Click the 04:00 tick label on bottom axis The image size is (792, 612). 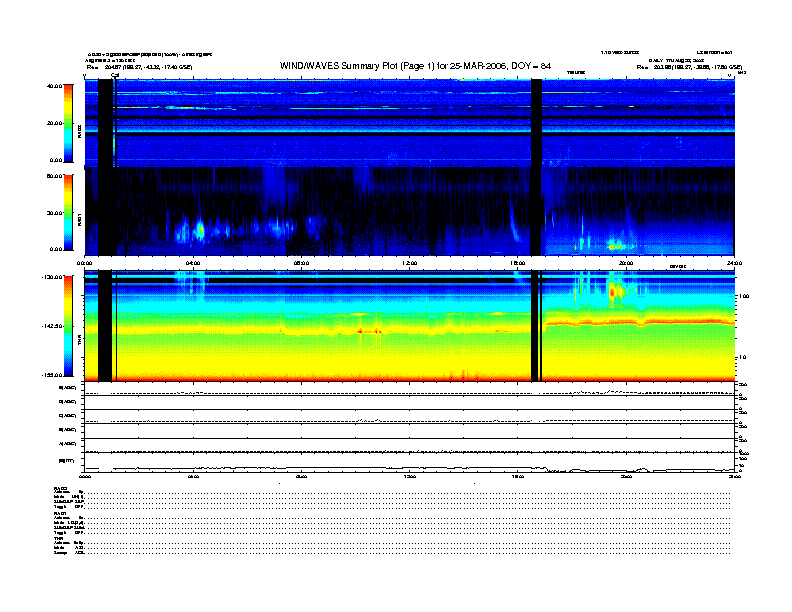[193, 476]
